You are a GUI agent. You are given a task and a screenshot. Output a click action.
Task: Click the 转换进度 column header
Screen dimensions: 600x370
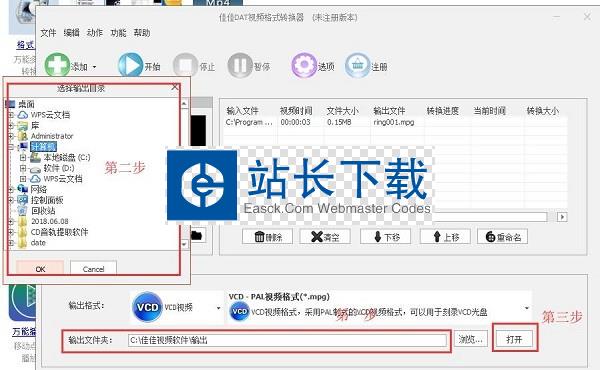[443, 111]
